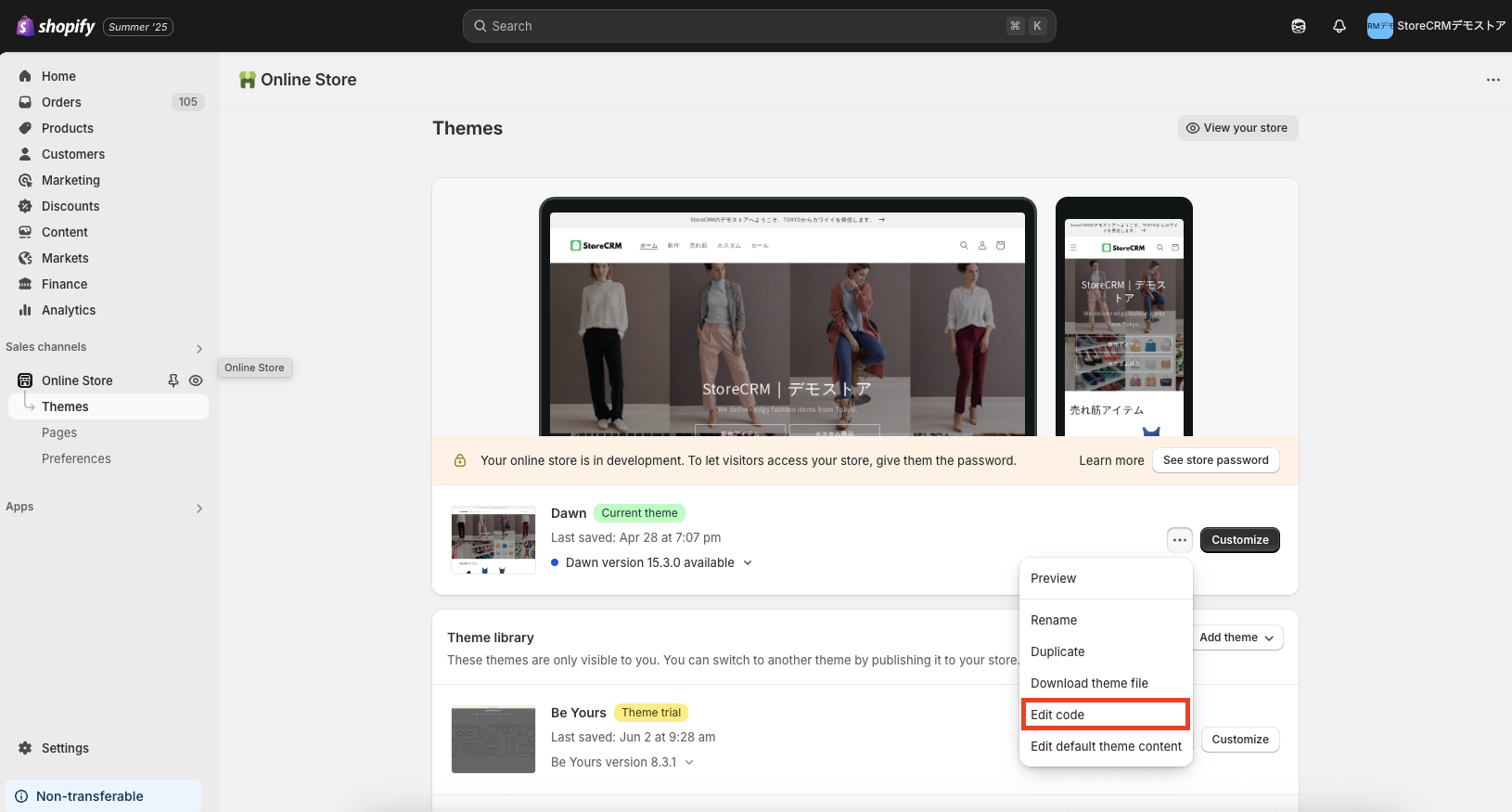This screenshot has height=812, width=1512.
Task: Open the Sidekick assistant icon
Action: pos(1299,26)
